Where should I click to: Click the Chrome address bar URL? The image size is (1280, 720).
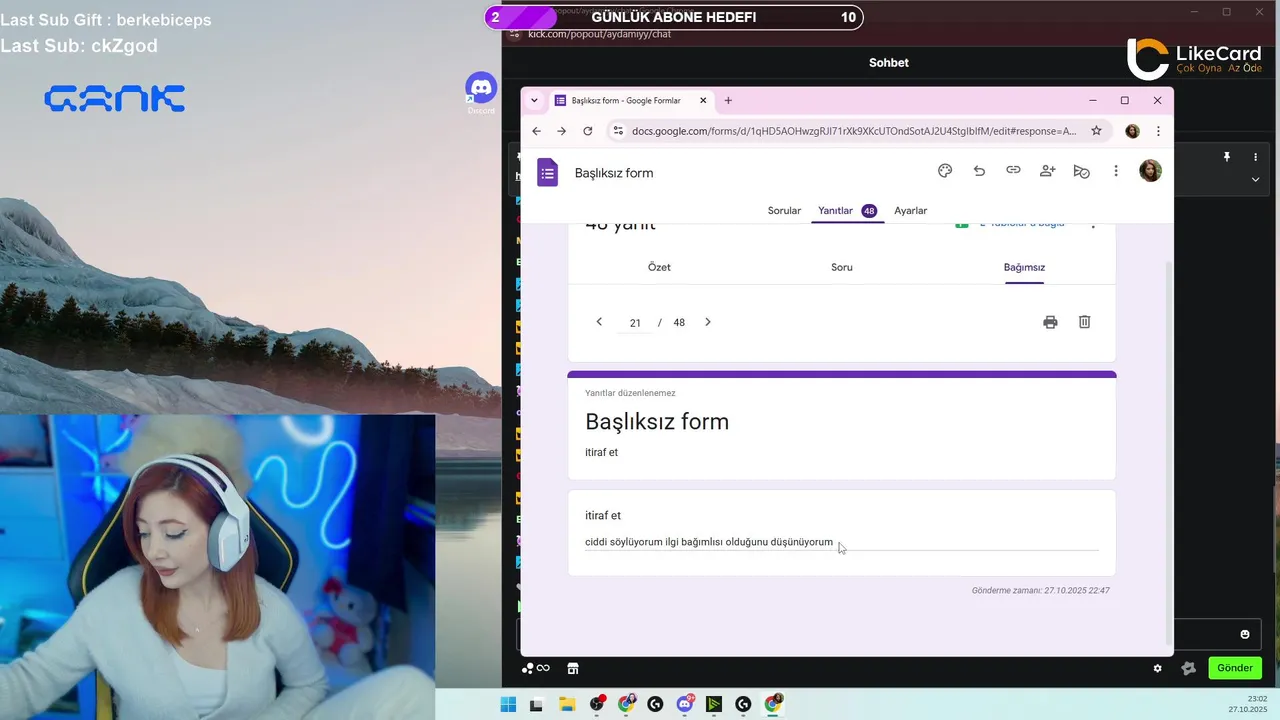pos(854,131)
